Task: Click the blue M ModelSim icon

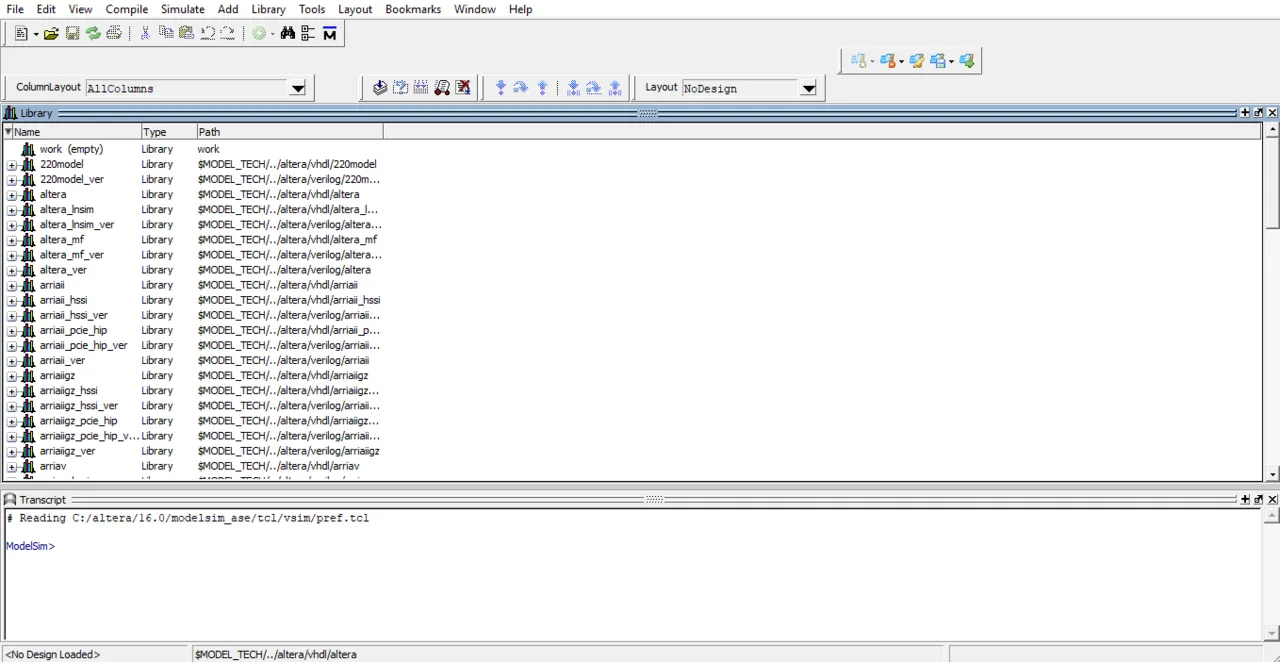Action: coord(329,33)
